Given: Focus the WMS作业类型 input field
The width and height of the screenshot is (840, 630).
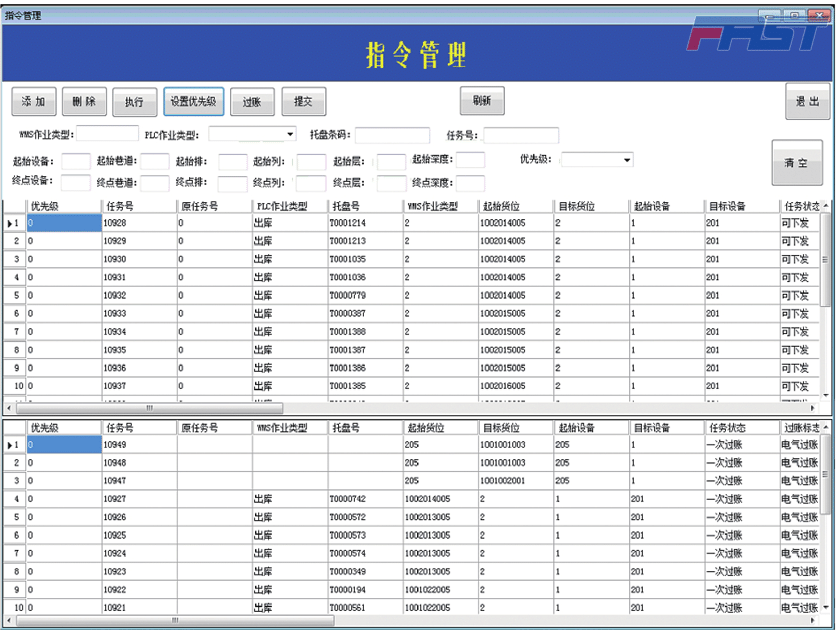Looking at the screenshot, I should click(x=107, y=134).
